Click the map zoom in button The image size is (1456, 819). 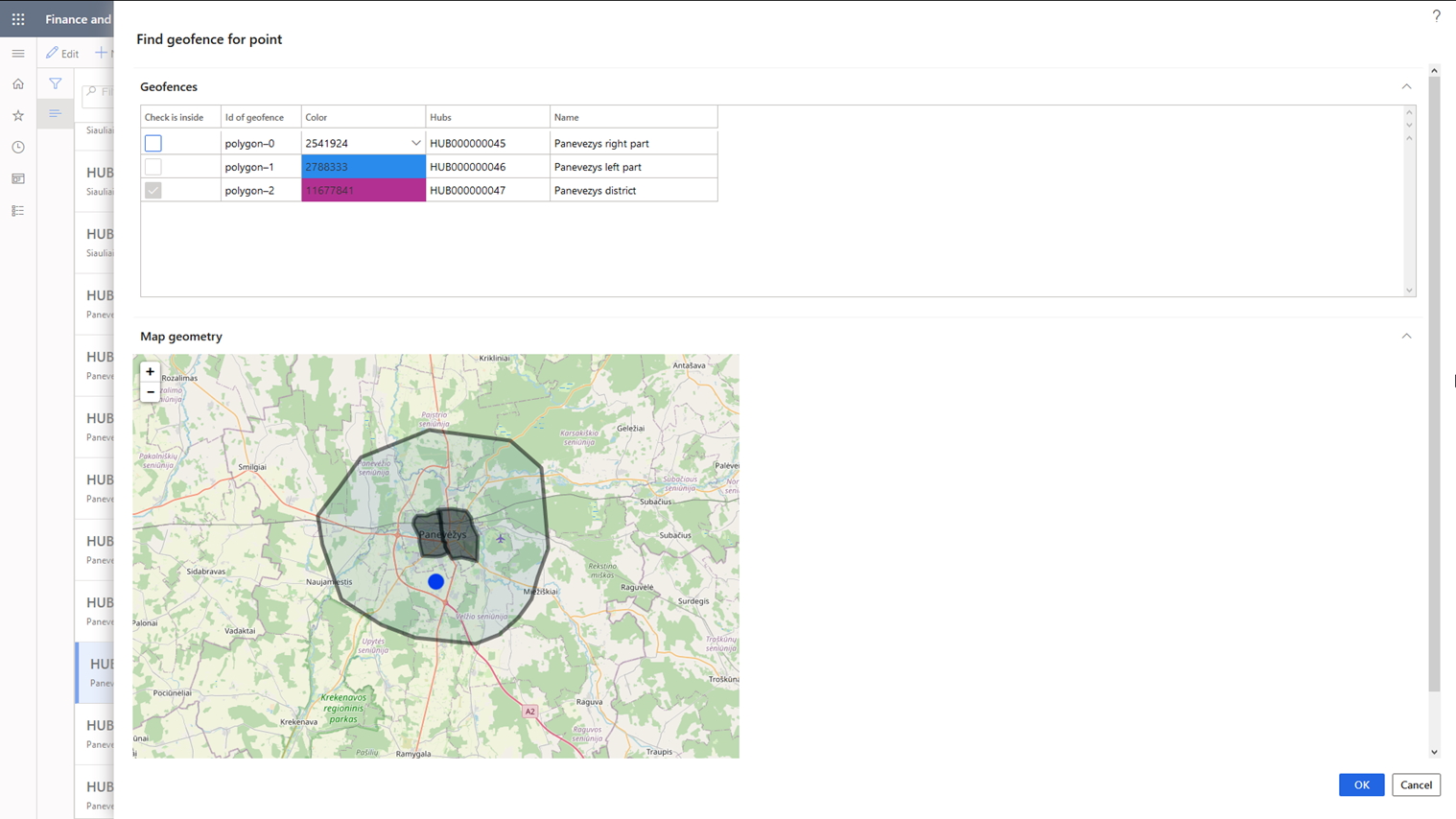150,371
